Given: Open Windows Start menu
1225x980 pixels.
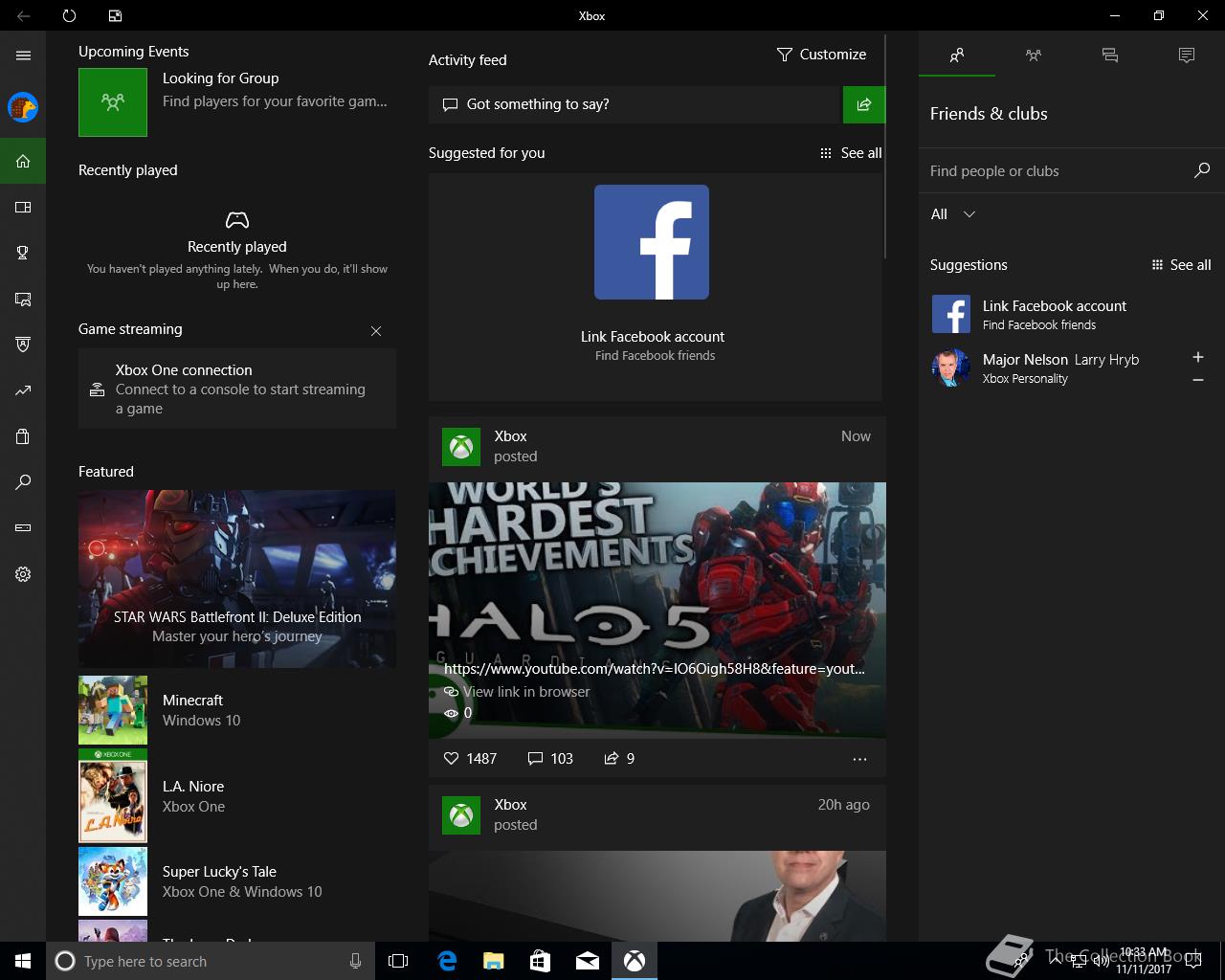Looking at the screenshot, I should coord(23,961).
